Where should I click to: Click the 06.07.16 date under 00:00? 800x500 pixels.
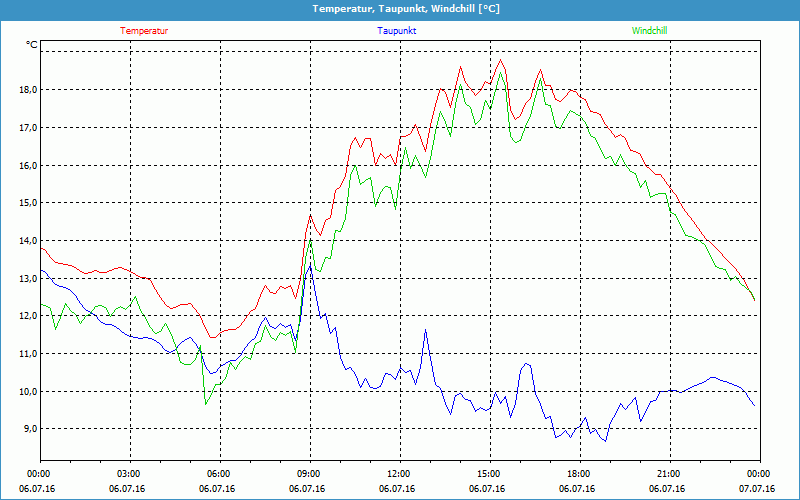click(x=37, y=489)
